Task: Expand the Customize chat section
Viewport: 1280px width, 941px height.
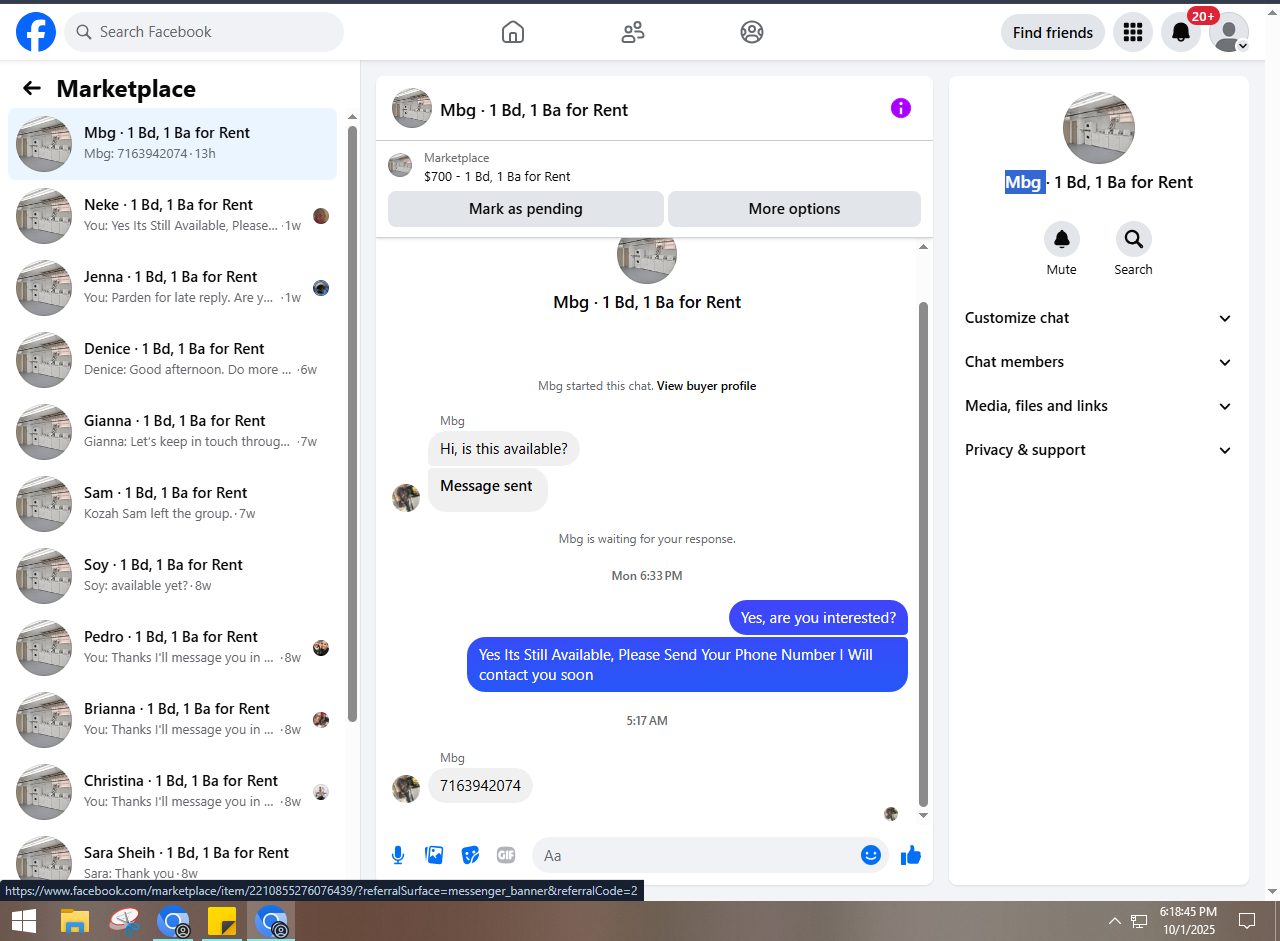Action: (x=1098, y=318)
